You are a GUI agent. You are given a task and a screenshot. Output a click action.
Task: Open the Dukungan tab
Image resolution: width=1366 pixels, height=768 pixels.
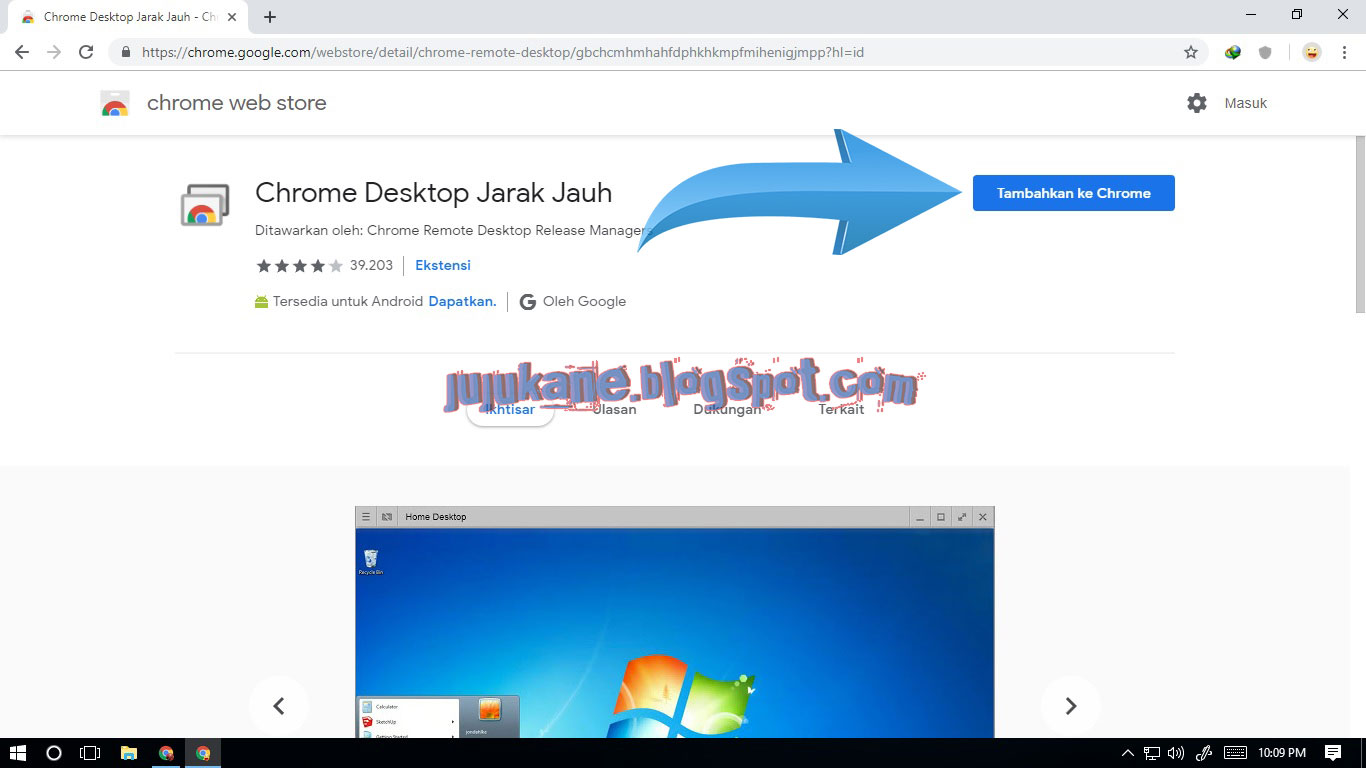(729, 409)
